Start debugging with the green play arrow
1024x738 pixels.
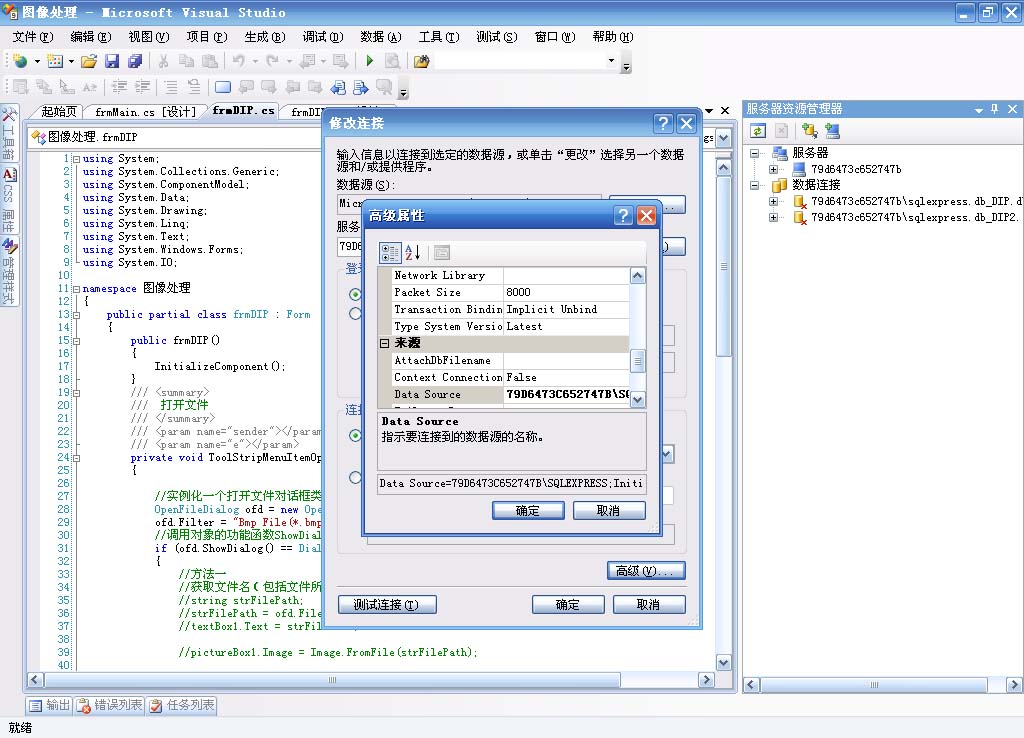370,61
